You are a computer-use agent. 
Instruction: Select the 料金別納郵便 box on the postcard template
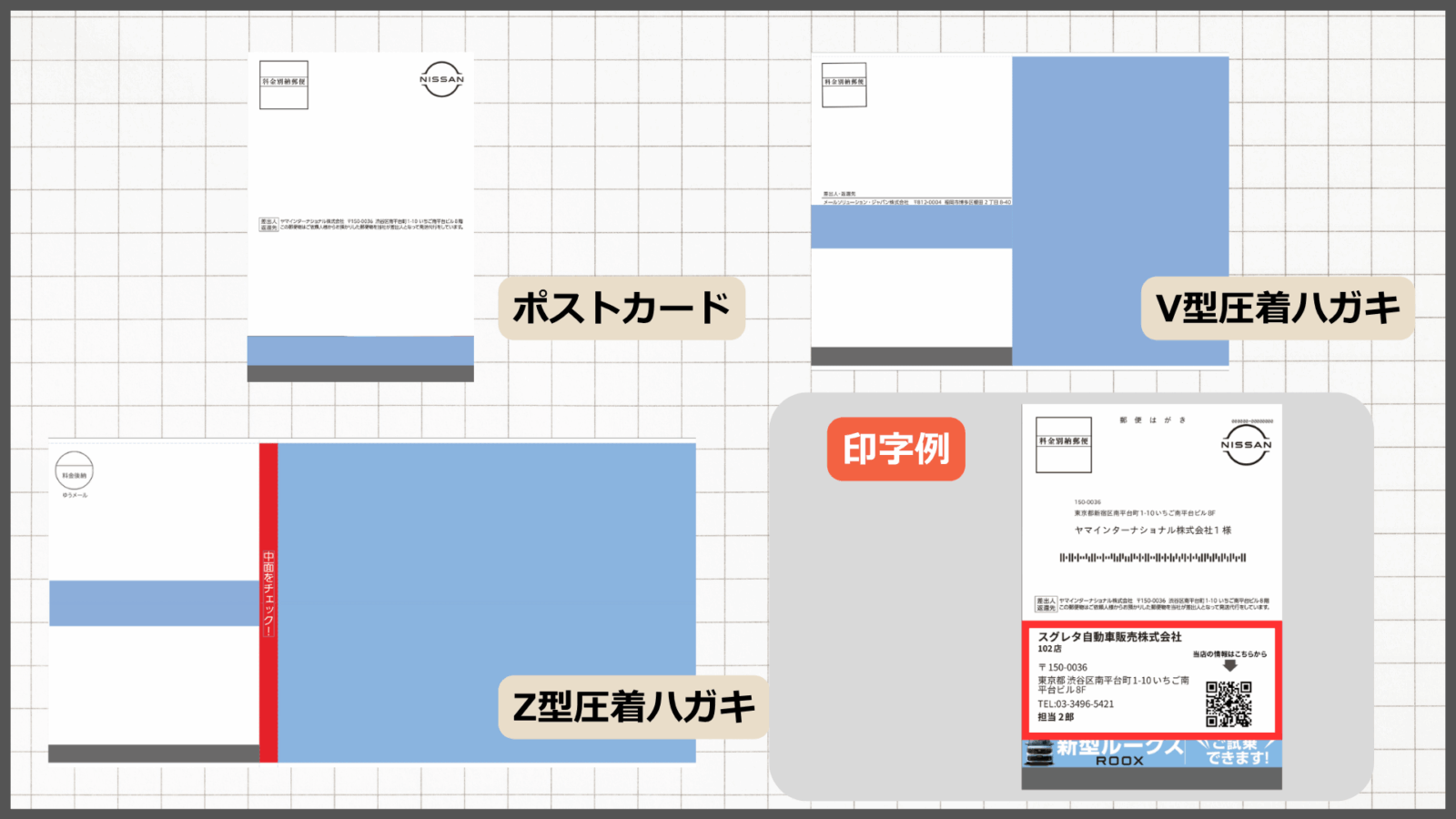[284, 85]
